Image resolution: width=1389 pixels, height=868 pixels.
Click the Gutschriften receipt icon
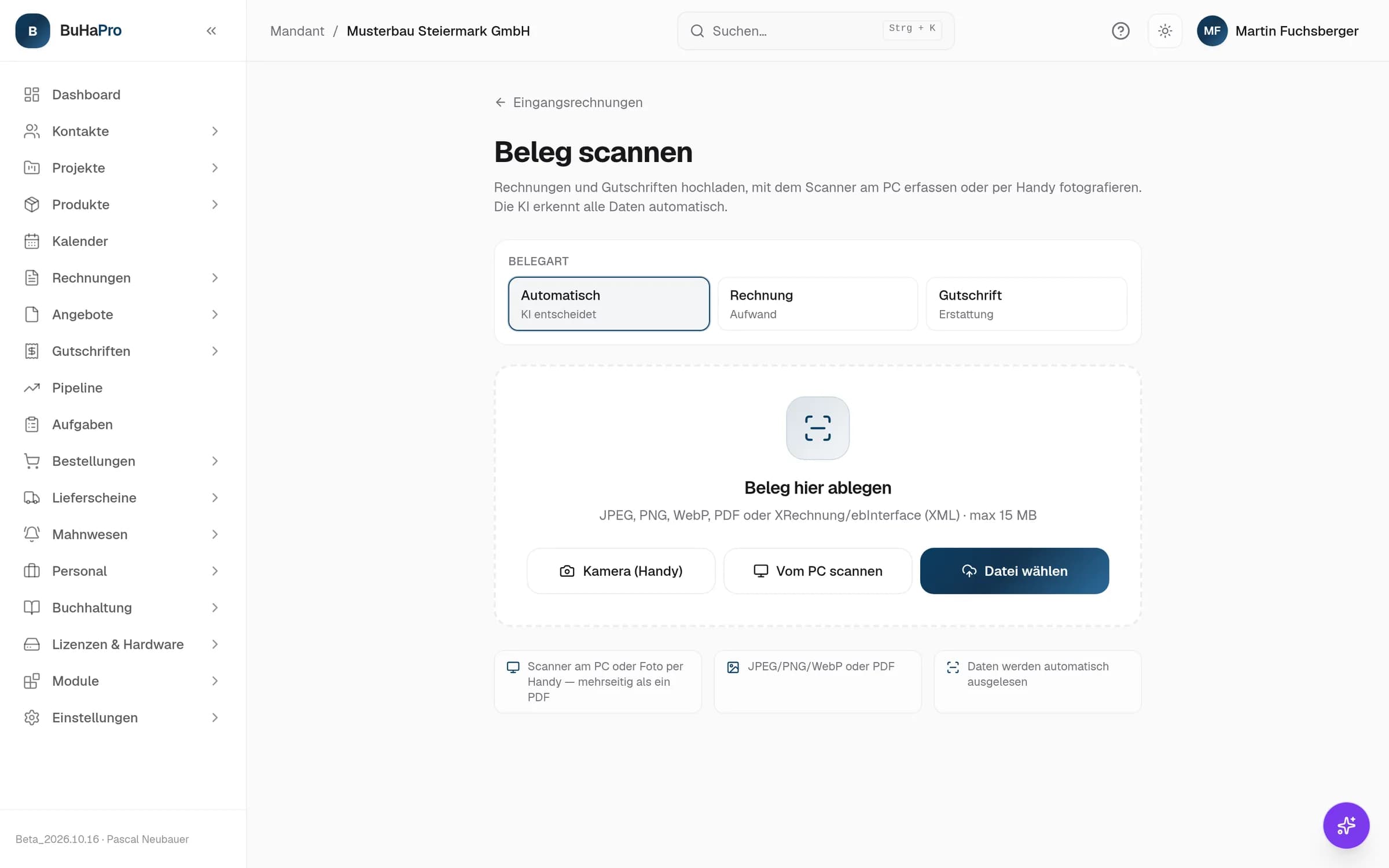pyautogui.click(x=32, y=351)
